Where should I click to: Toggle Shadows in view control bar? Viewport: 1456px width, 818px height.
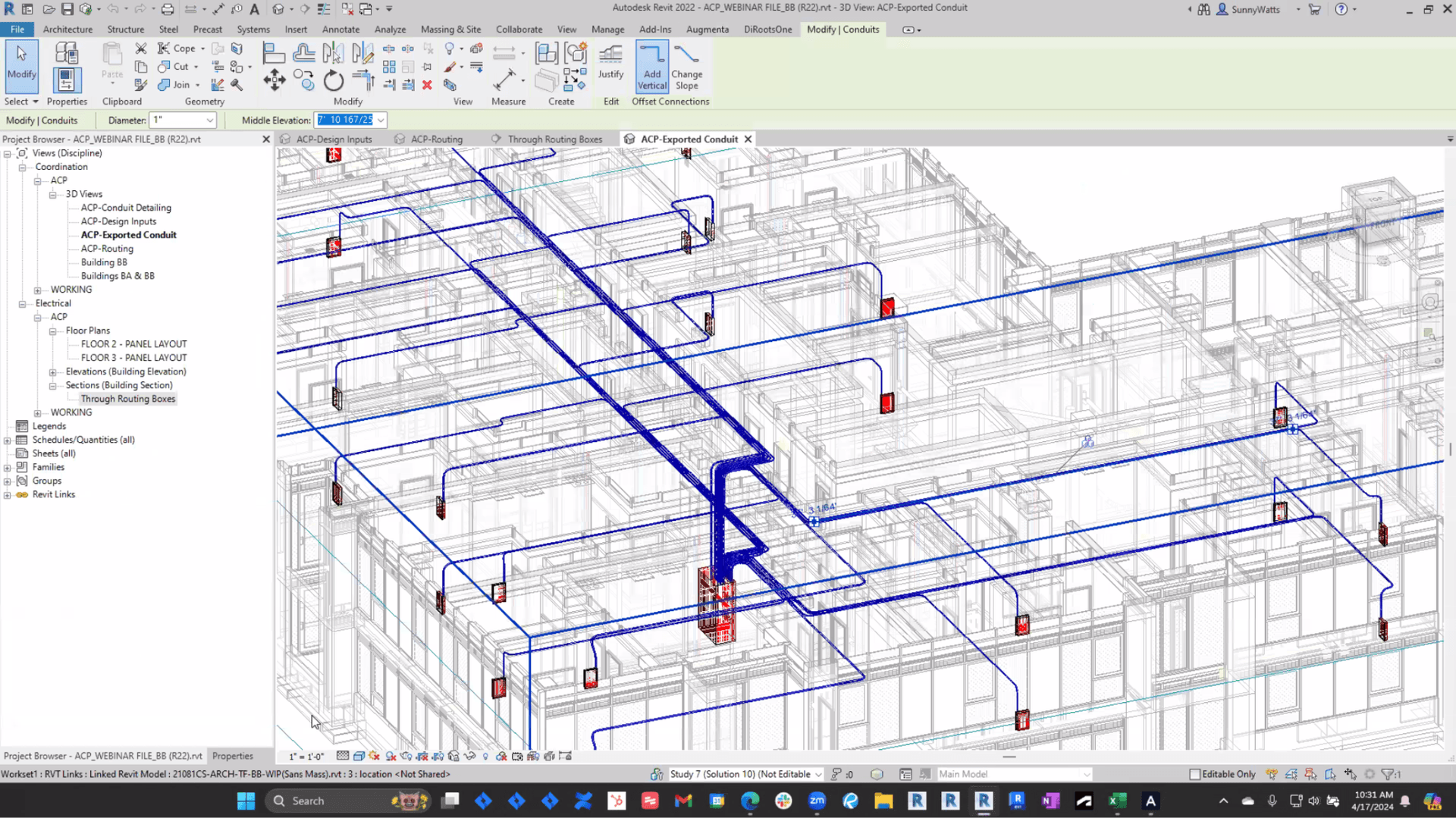(x=391, y=756)
